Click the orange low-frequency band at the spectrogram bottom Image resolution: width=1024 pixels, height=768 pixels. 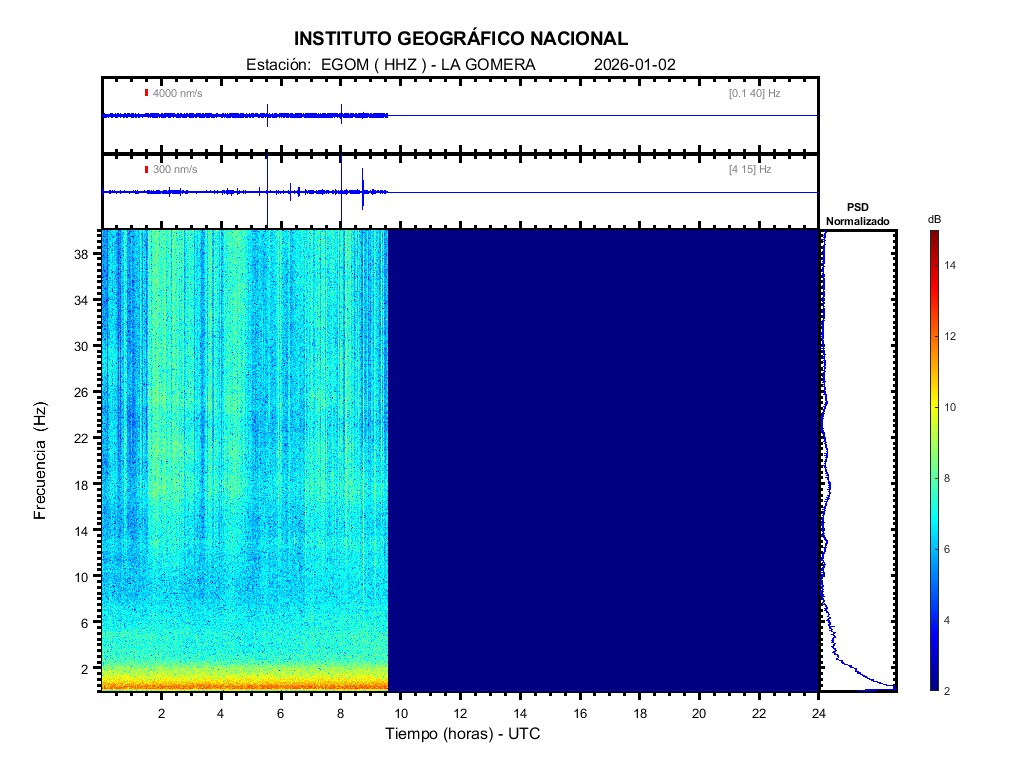245,684
